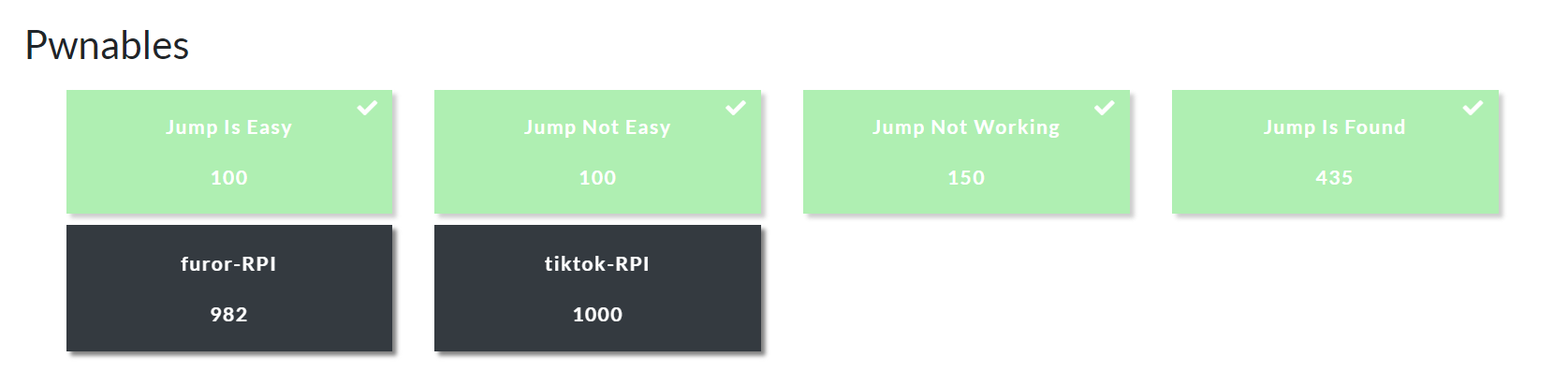
Task: Click the Jump Not Working title text
Action: point(966,127)
